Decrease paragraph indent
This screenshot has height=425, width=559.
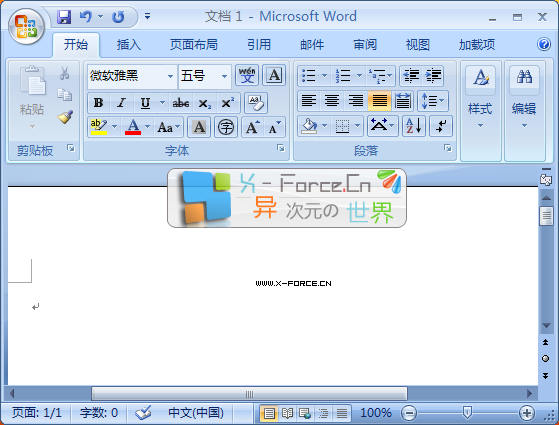(x=411, y=76)
